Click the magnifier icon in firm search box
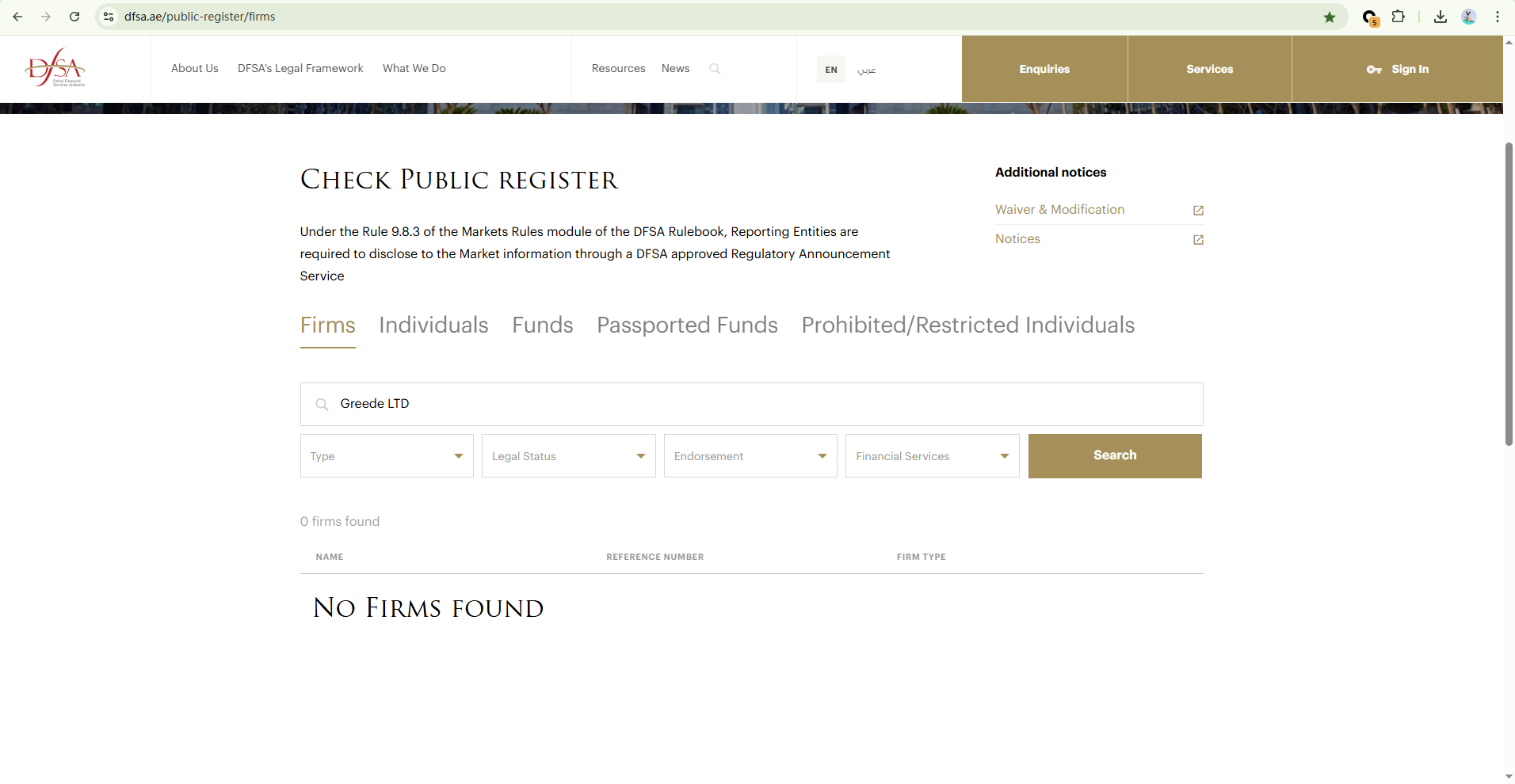The image size is (1515, 784). pos(322,405)
